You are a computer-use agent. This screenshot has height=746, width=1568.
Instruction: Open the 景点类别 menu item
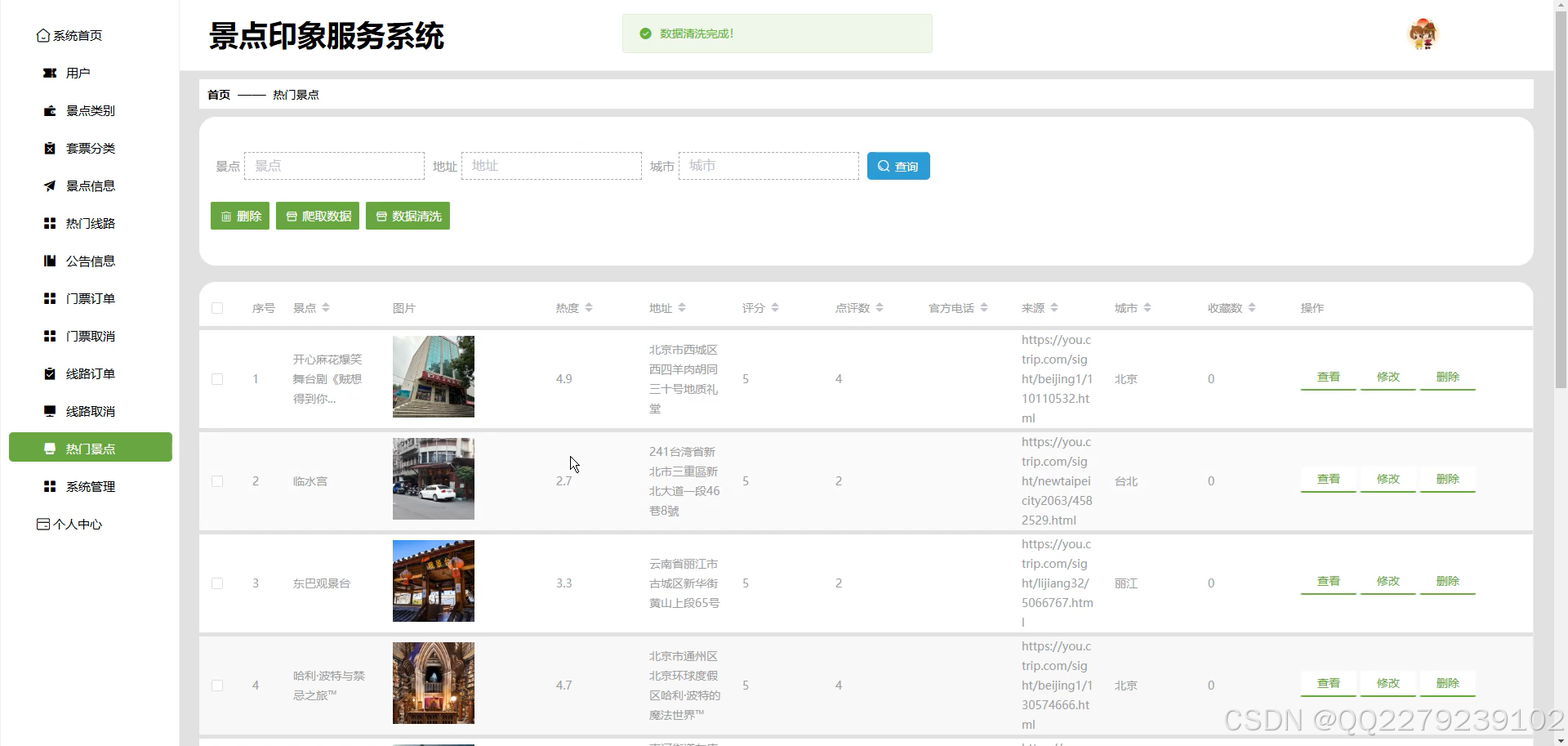pos(90,110)
